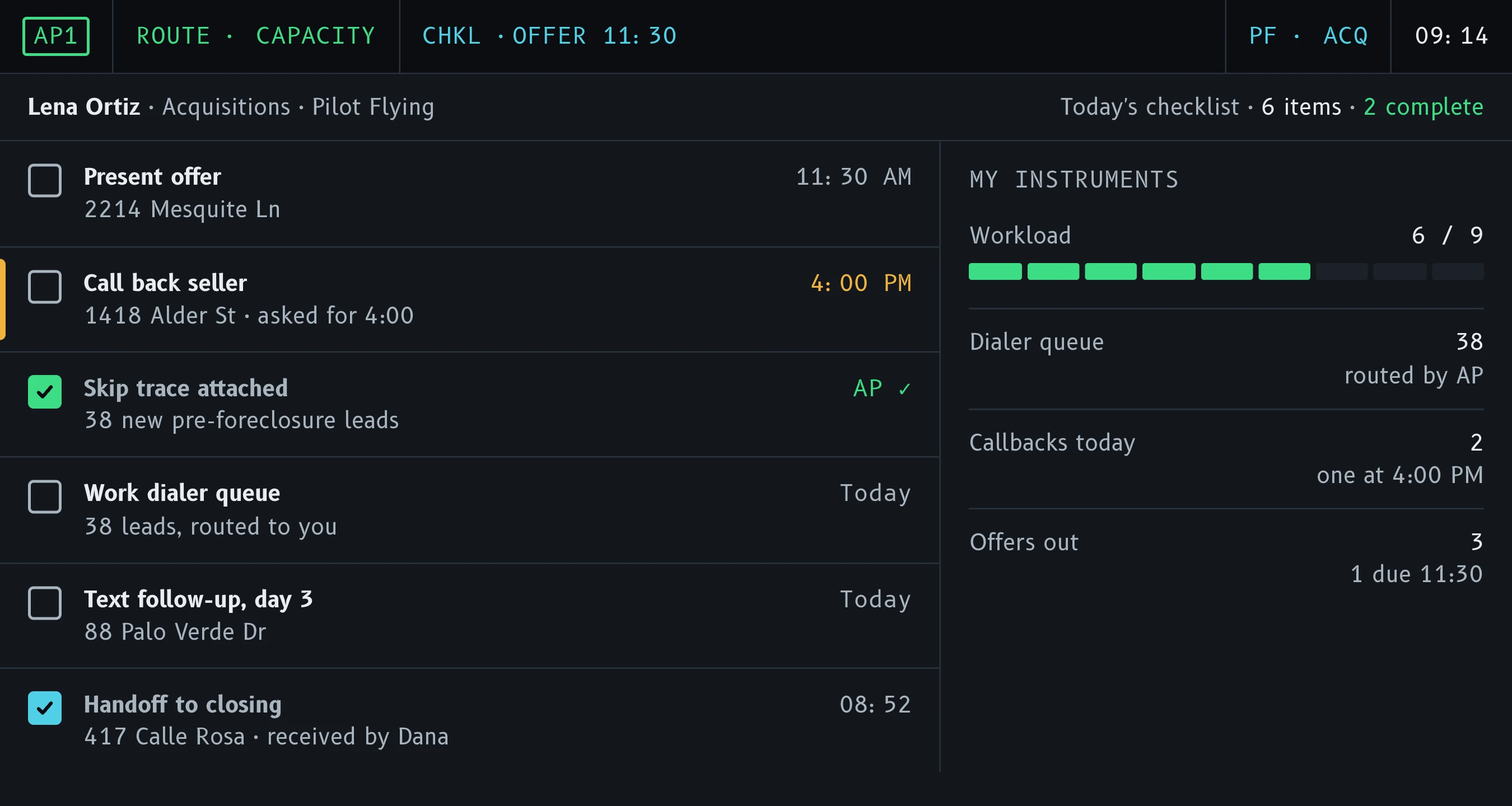Check the Text follow-up day 3 checkbox
The image size is (1512, 806).
coord(45,602)
